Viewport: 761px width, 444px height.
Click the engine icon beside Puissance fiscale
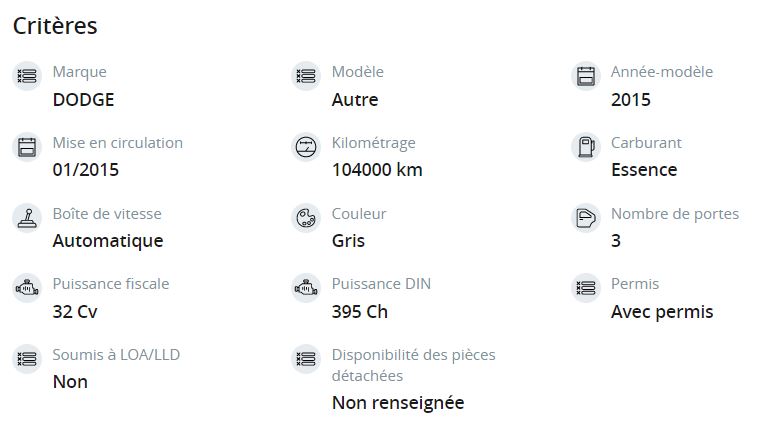click(x=27, y=288)
